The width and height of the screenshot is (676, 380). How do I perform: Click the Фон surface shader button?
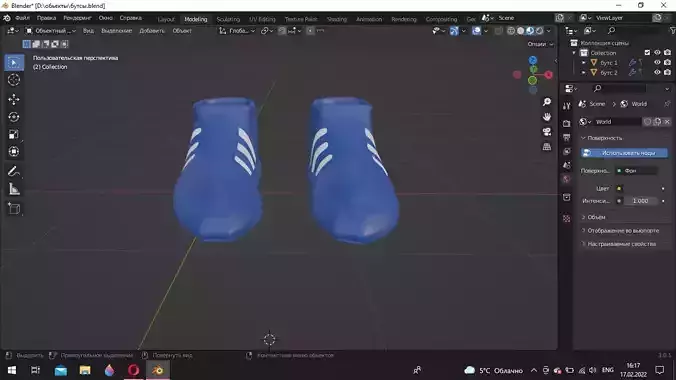coord(636,171)
